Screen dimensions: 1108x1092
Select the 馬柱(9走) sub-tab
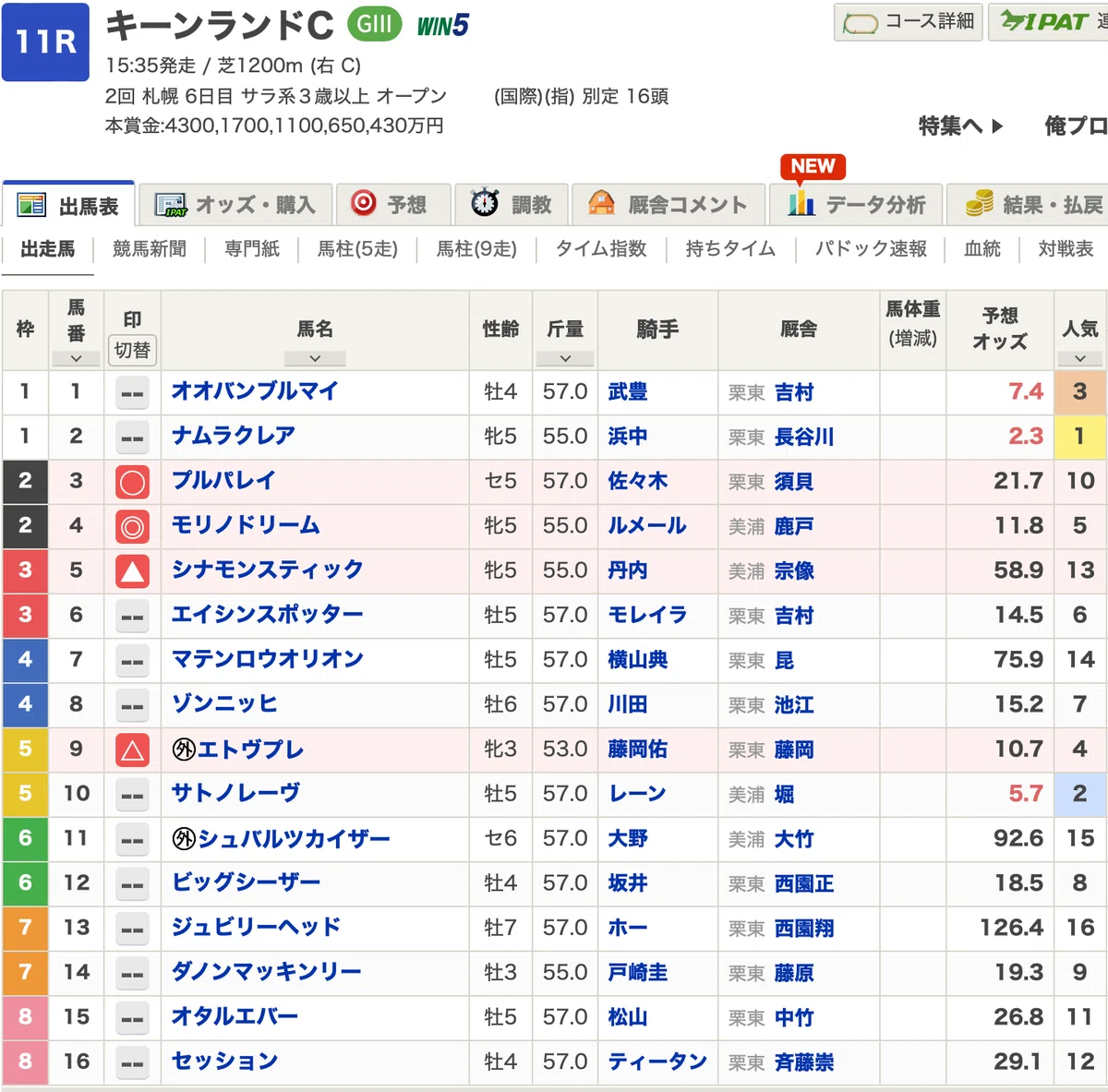coord(476,249)
